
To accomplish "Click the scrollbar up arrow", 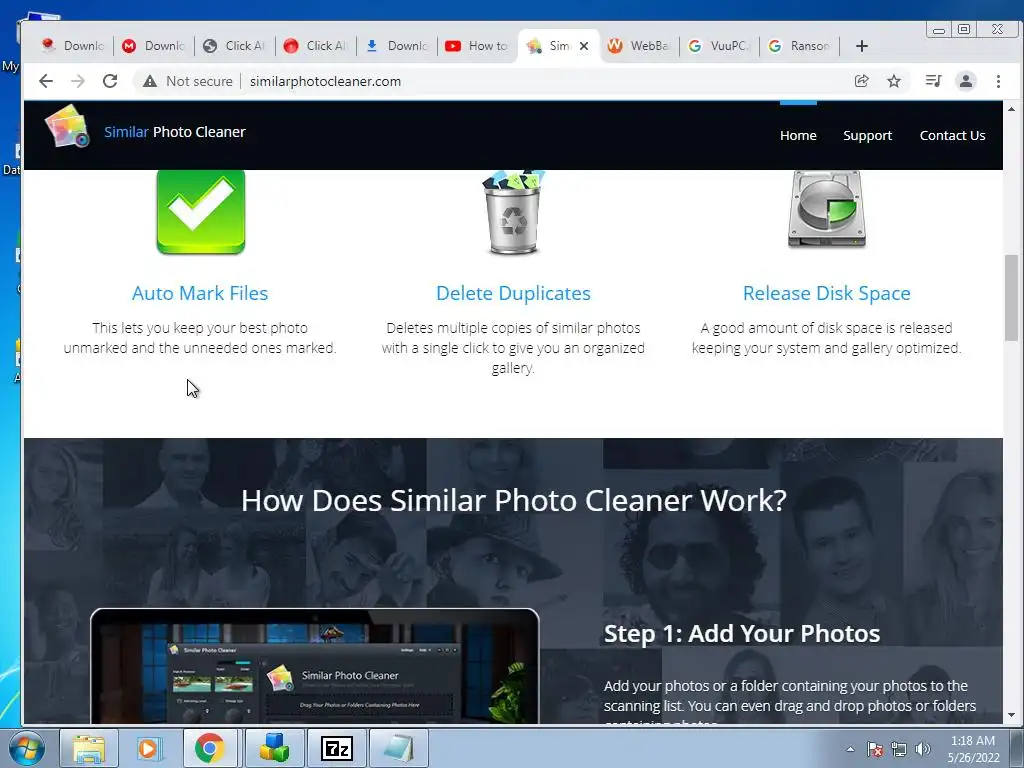I will (x=1011, y=109).
